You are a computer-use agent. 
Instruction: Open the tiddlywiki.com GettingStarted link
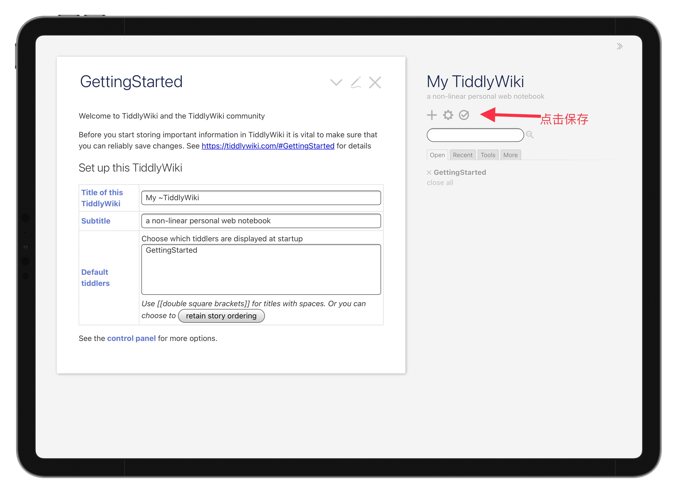(268, 146)
